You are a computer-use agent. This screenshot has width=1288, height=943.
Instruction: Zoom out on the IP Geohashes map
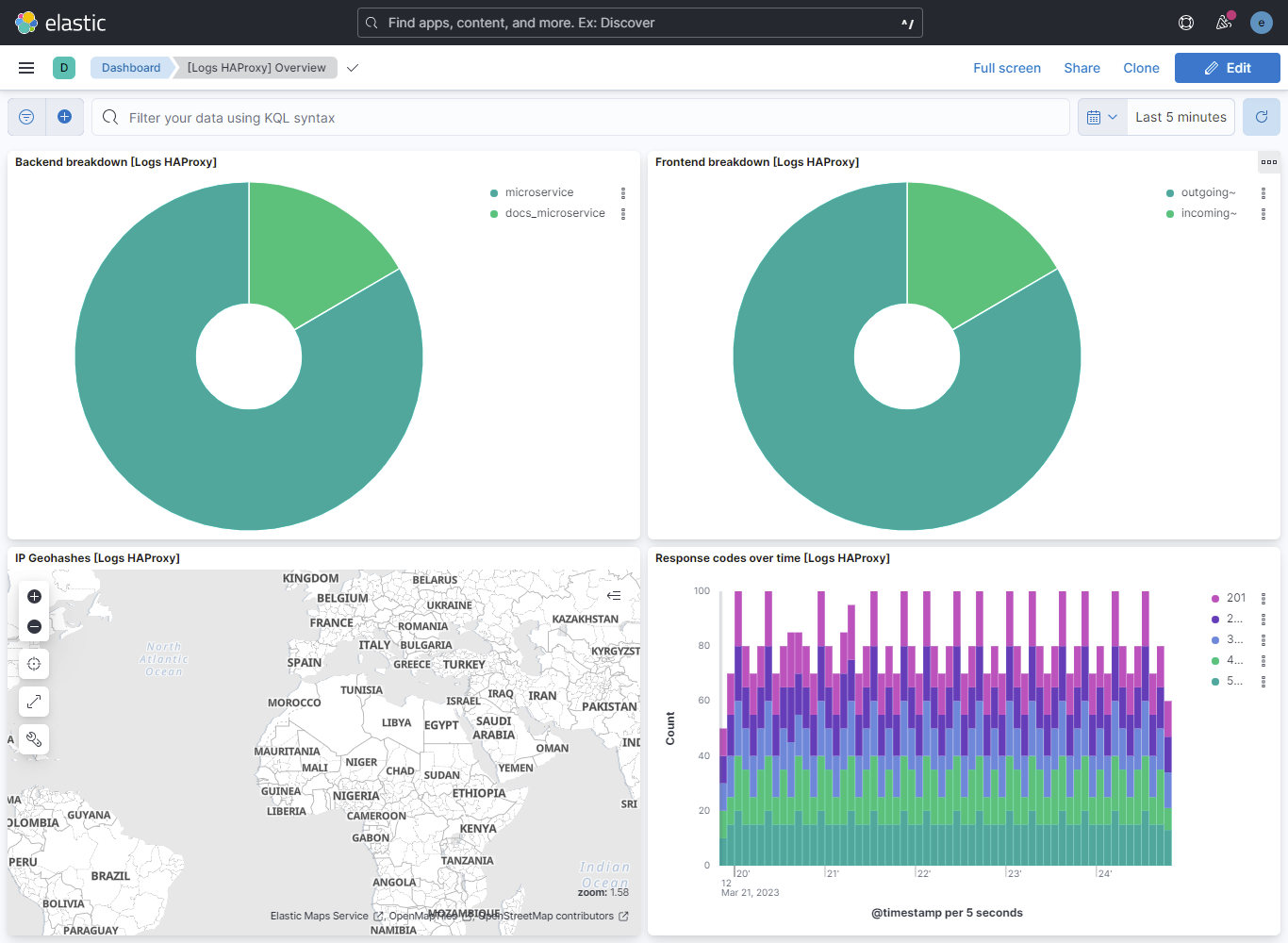(x=33, y=625)
